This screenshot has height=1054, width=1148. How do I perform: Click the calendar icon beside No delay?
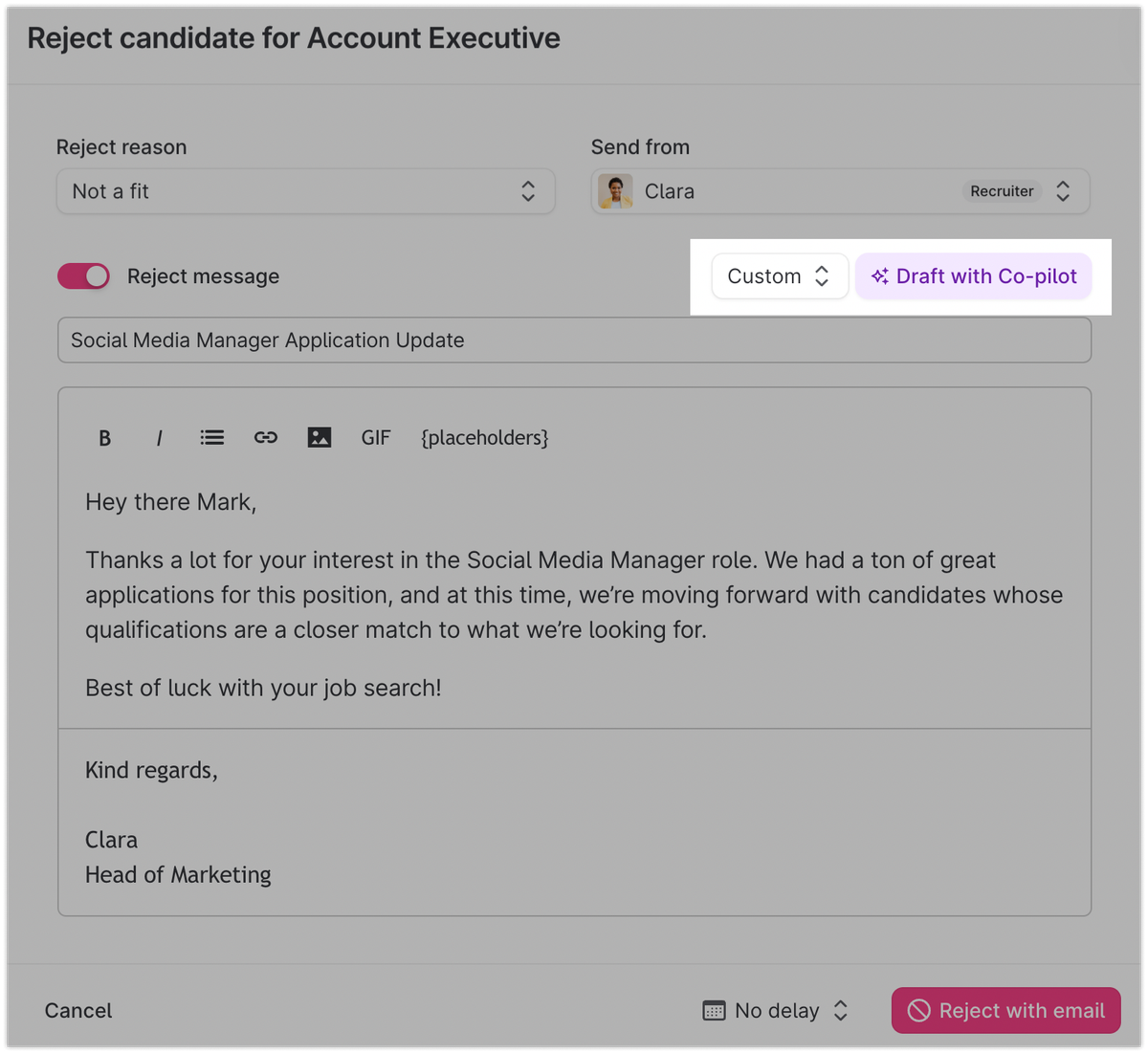[714, 1011]
